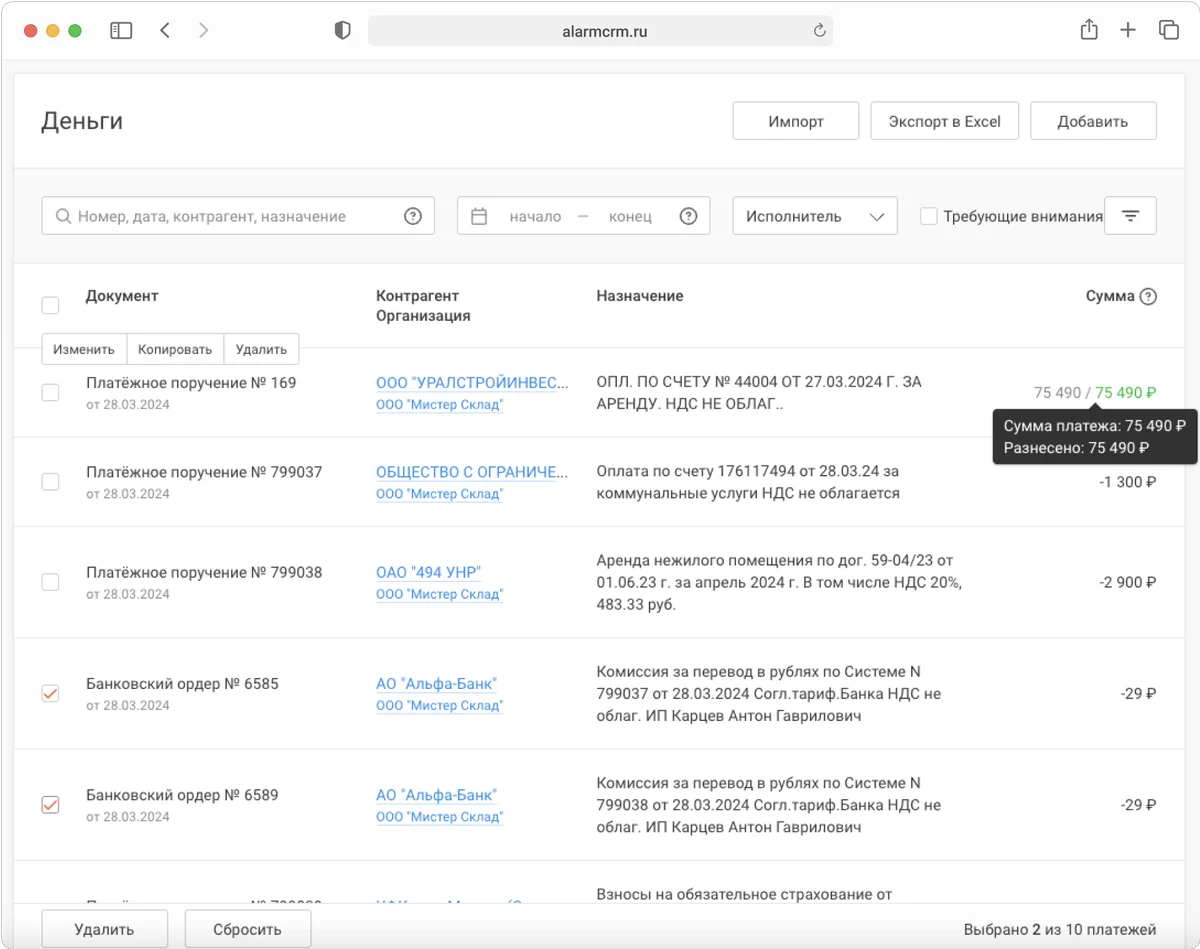Viewport: 1200px width, 949px height.
Task: Click the -1 300 ₽ amount
Action: 1128,482
